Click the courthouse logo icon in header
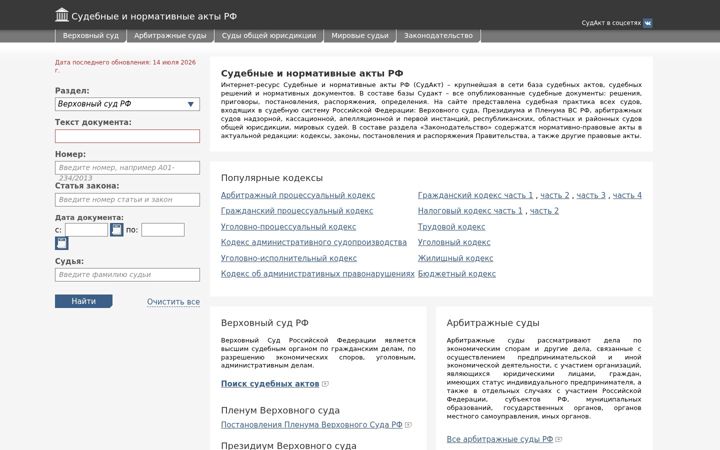Viewport: 720px width, 450px height. pos(62,15)
